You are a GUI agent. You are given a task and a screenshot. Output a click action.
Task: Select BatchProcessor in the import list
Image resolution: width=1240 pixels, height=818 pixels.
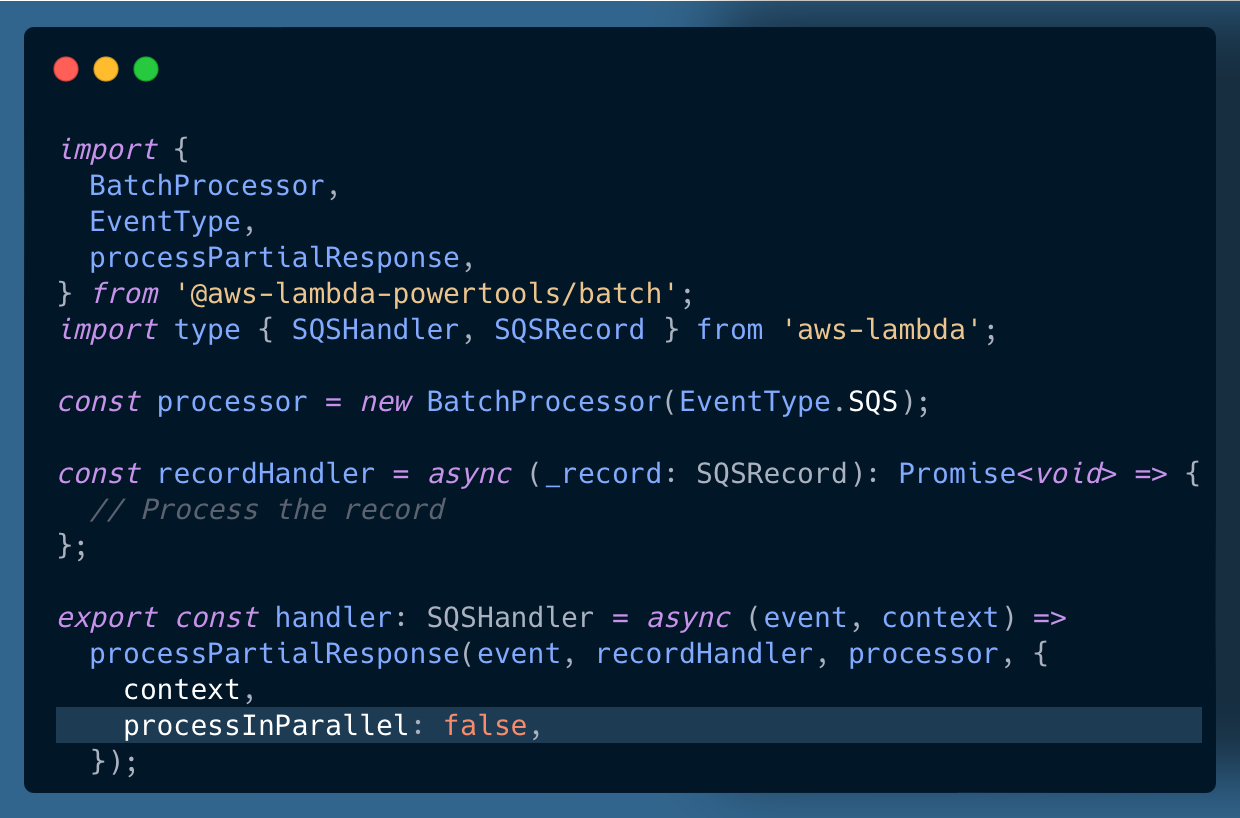207,186
